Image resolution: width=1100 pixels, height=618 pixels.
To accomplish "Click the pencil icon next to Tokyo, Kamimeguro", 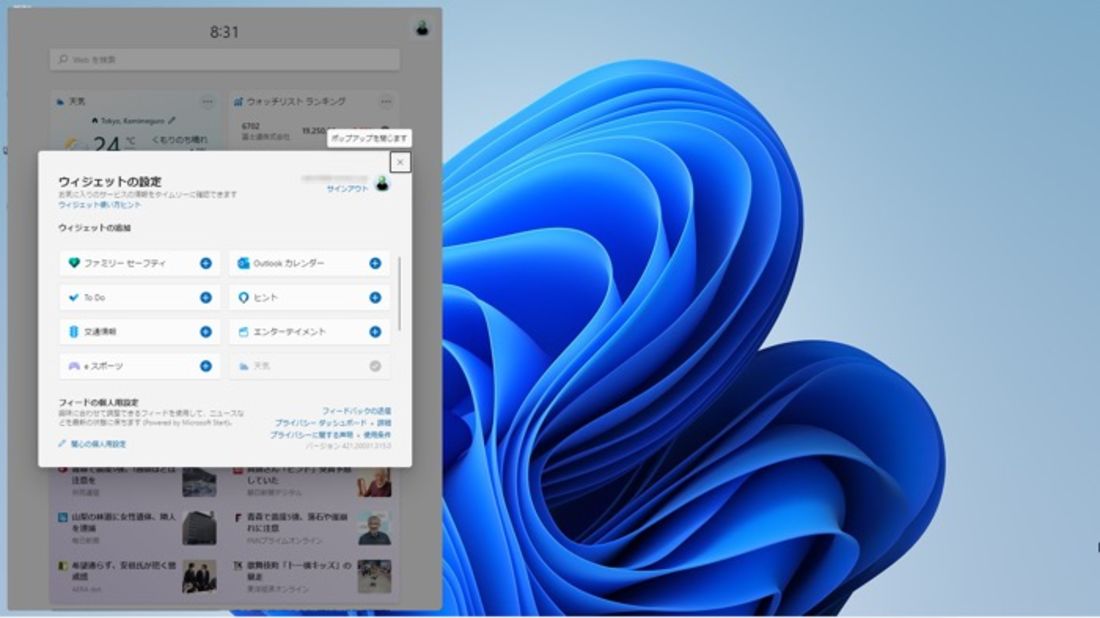I will pos(173,121).
